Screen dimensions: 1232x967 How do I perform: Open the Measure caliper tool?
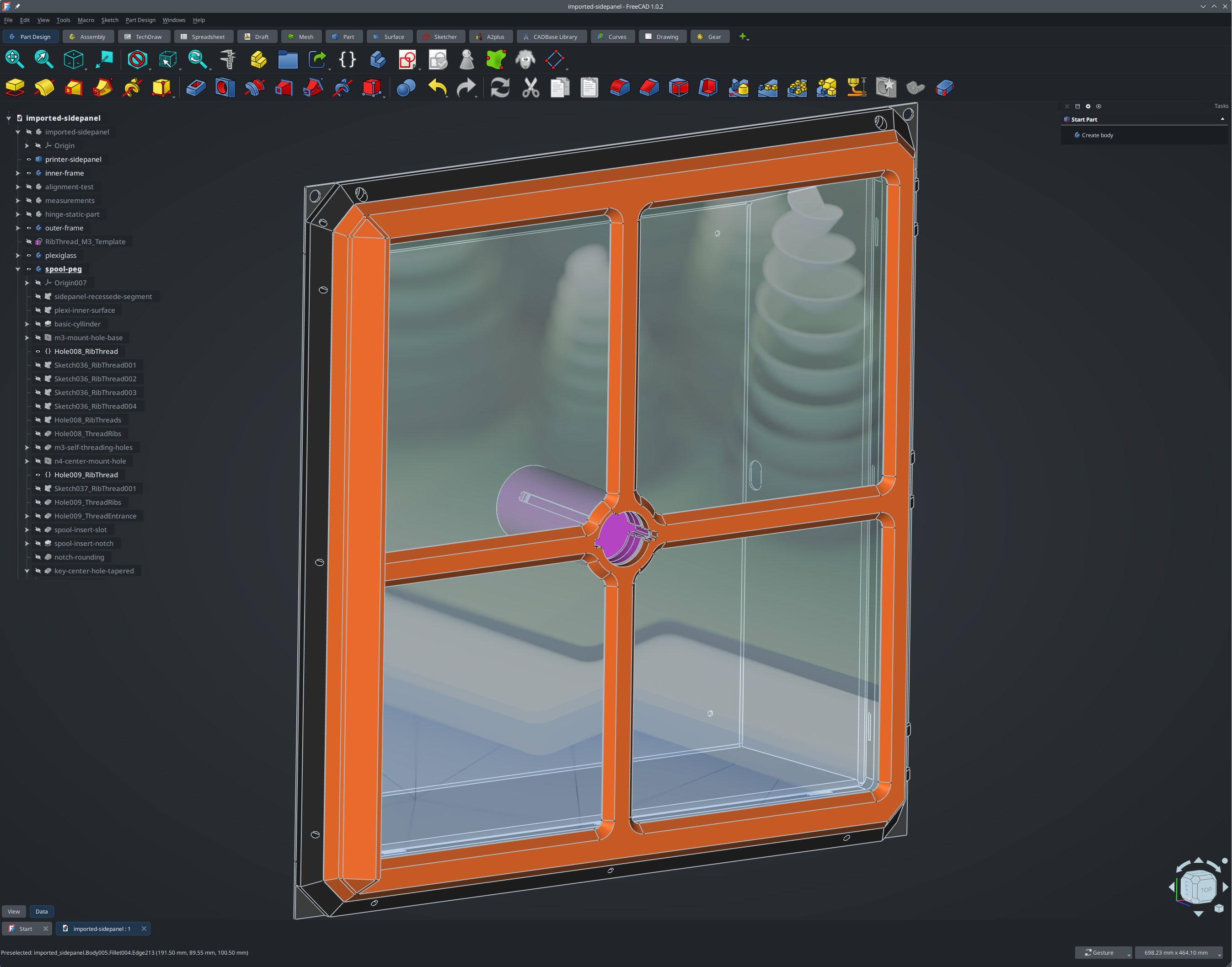pyautogui.click(x=228, y=59)
